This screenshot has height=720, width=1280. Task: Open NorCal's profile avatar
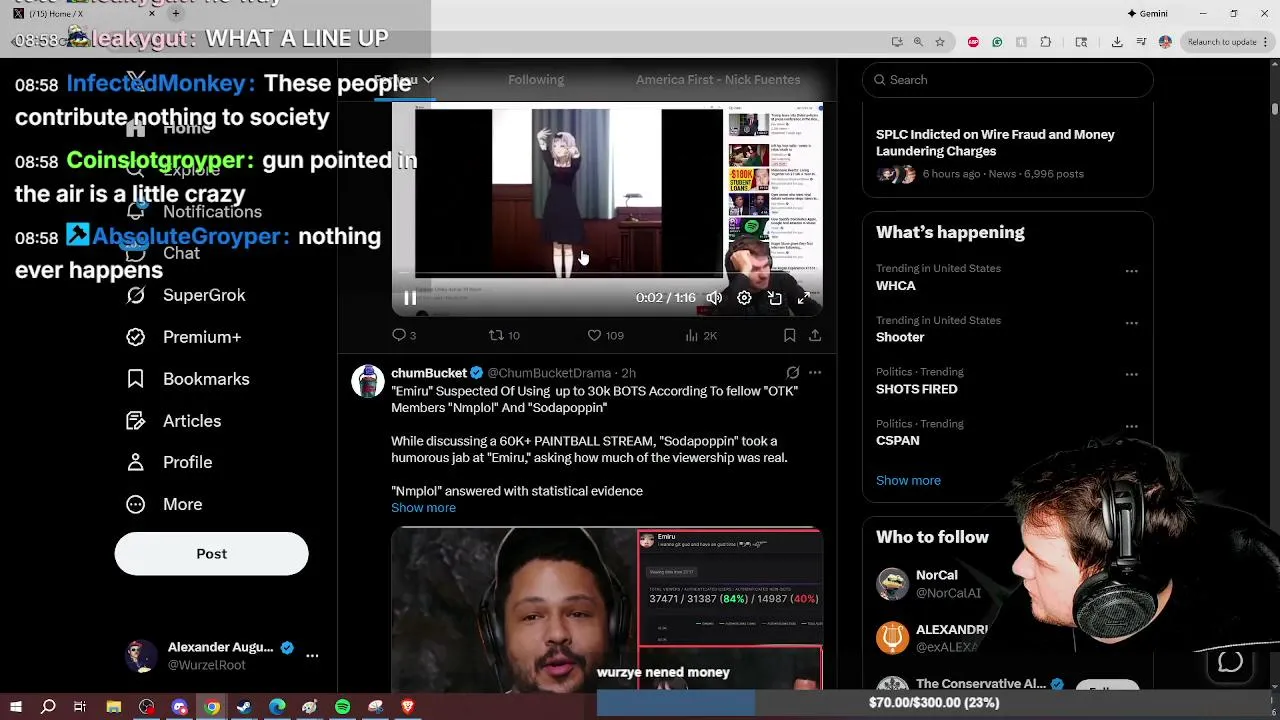click(x=892, y=584)
